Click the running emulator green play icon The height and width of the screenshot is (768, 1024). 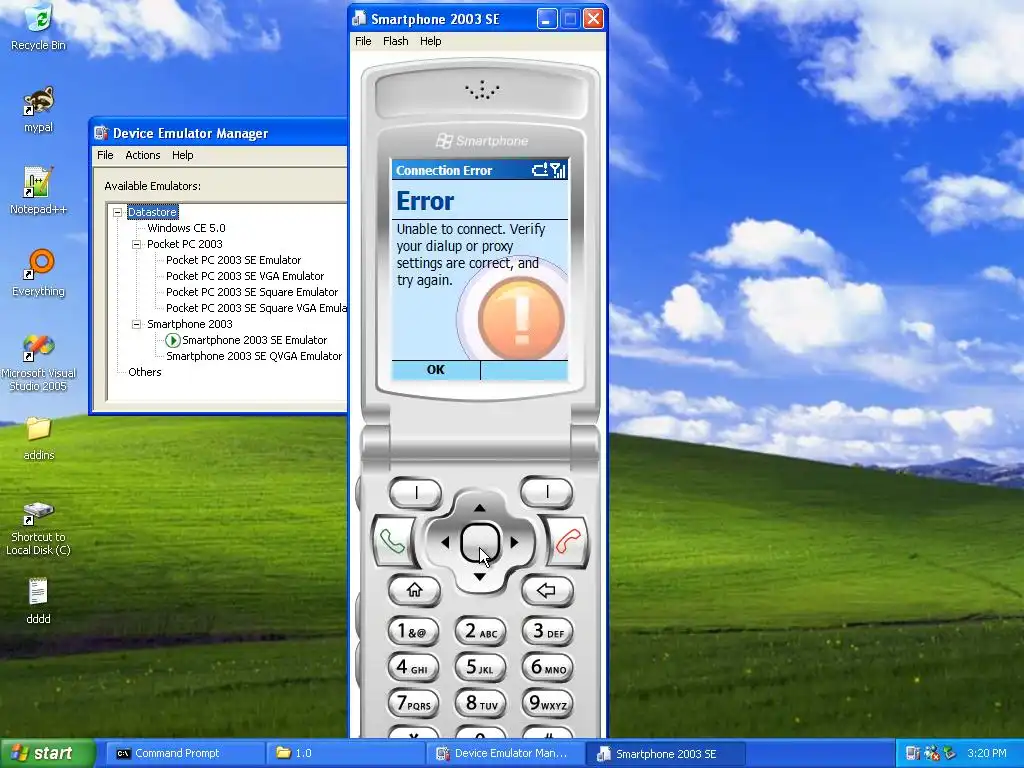(172, 340)
